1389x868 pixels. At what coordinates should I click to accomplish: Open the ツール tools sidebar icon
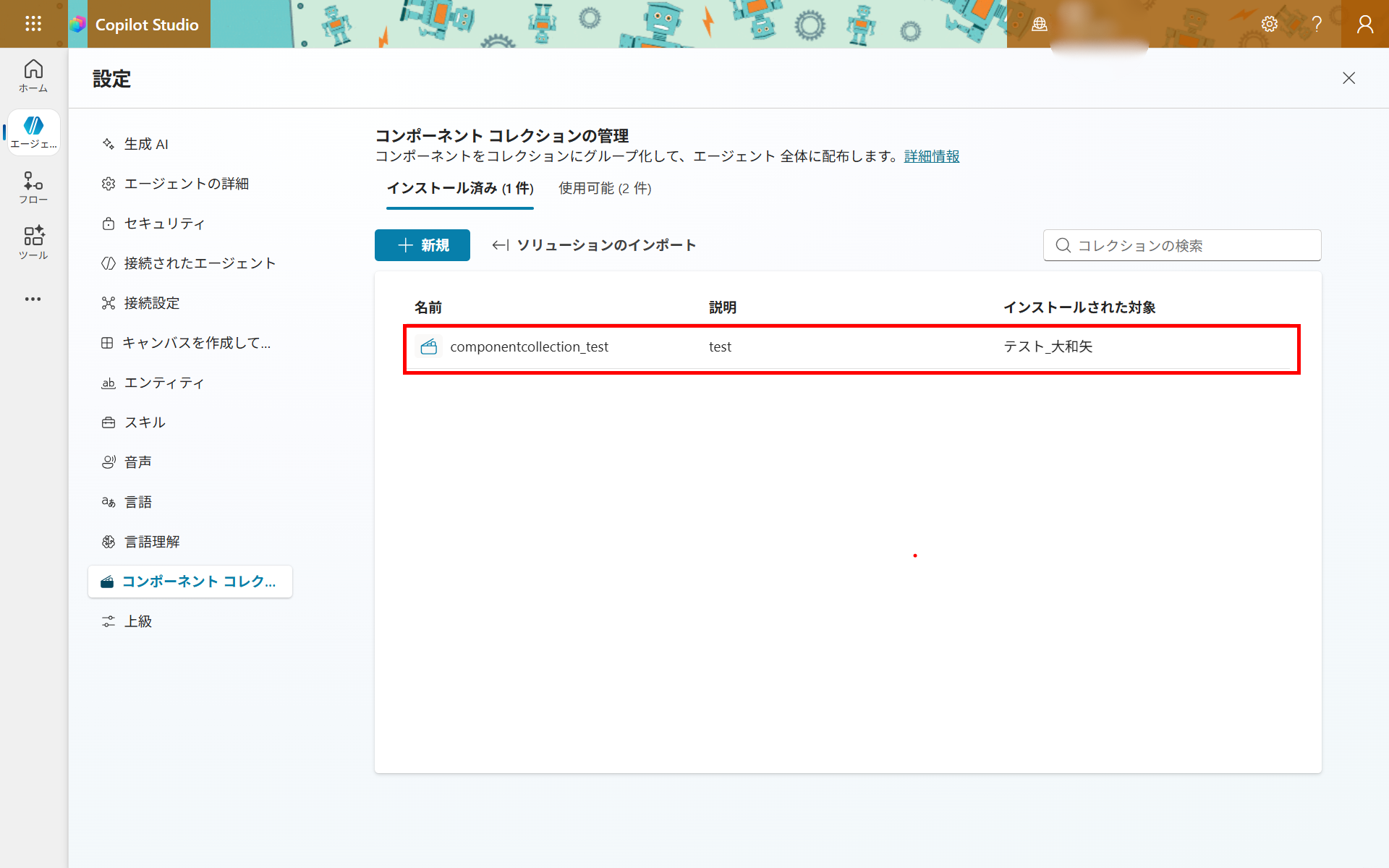coord(33,243)
